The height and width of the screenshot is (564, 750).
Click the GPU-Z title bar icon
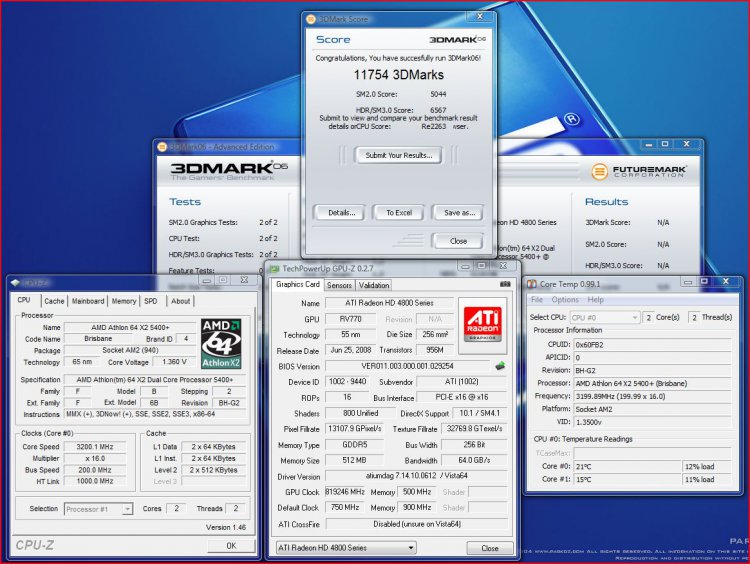pyautogui.click(x=274, y=268)
